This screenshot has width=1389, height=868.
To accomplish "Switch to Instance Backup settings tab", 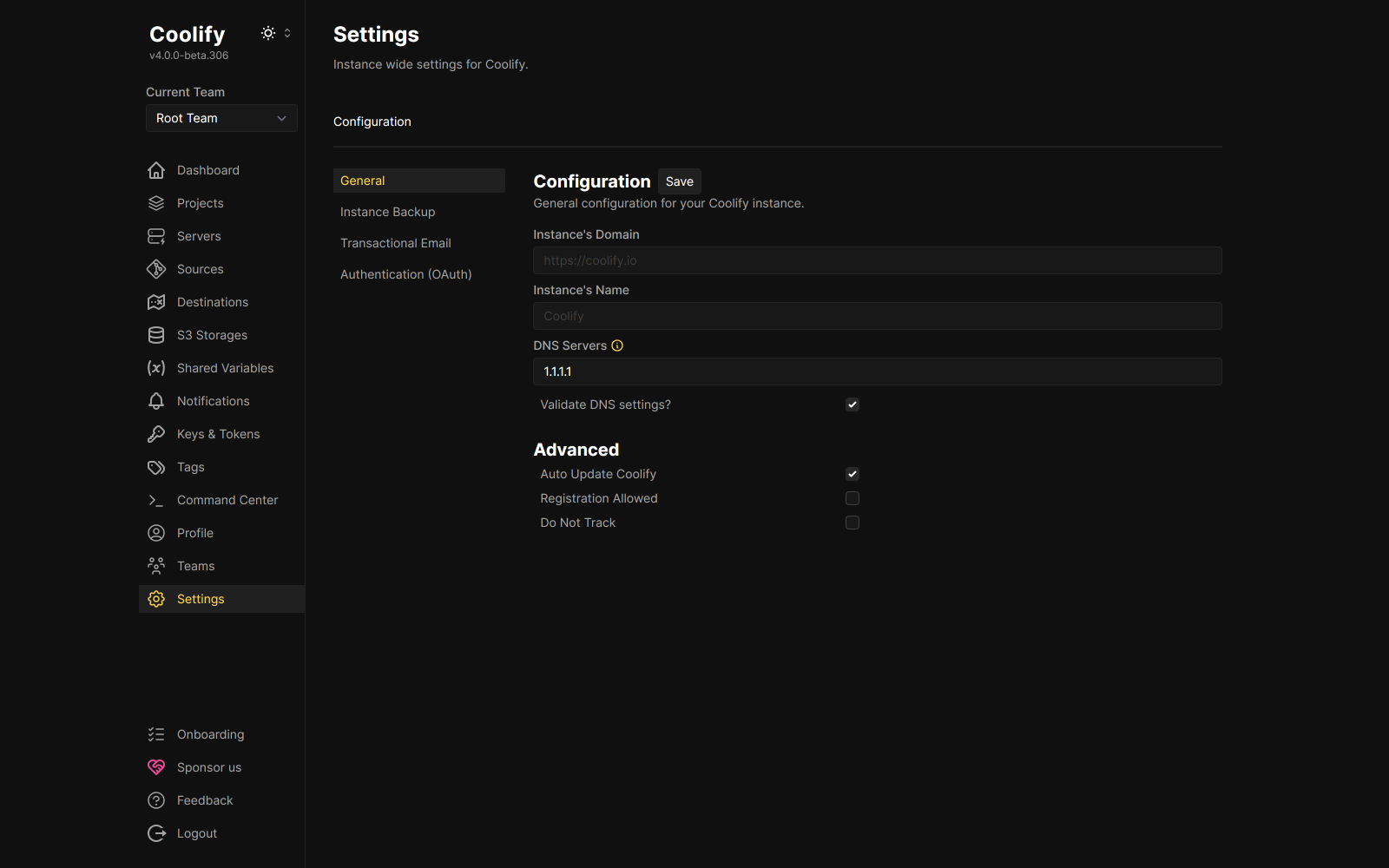I will pyautogui.click(x=388, y=212).
